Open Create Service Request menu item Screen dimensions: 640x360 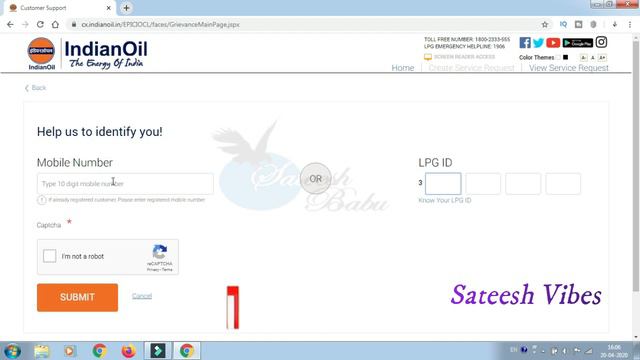pyautogui.click(x=471, y=68)
